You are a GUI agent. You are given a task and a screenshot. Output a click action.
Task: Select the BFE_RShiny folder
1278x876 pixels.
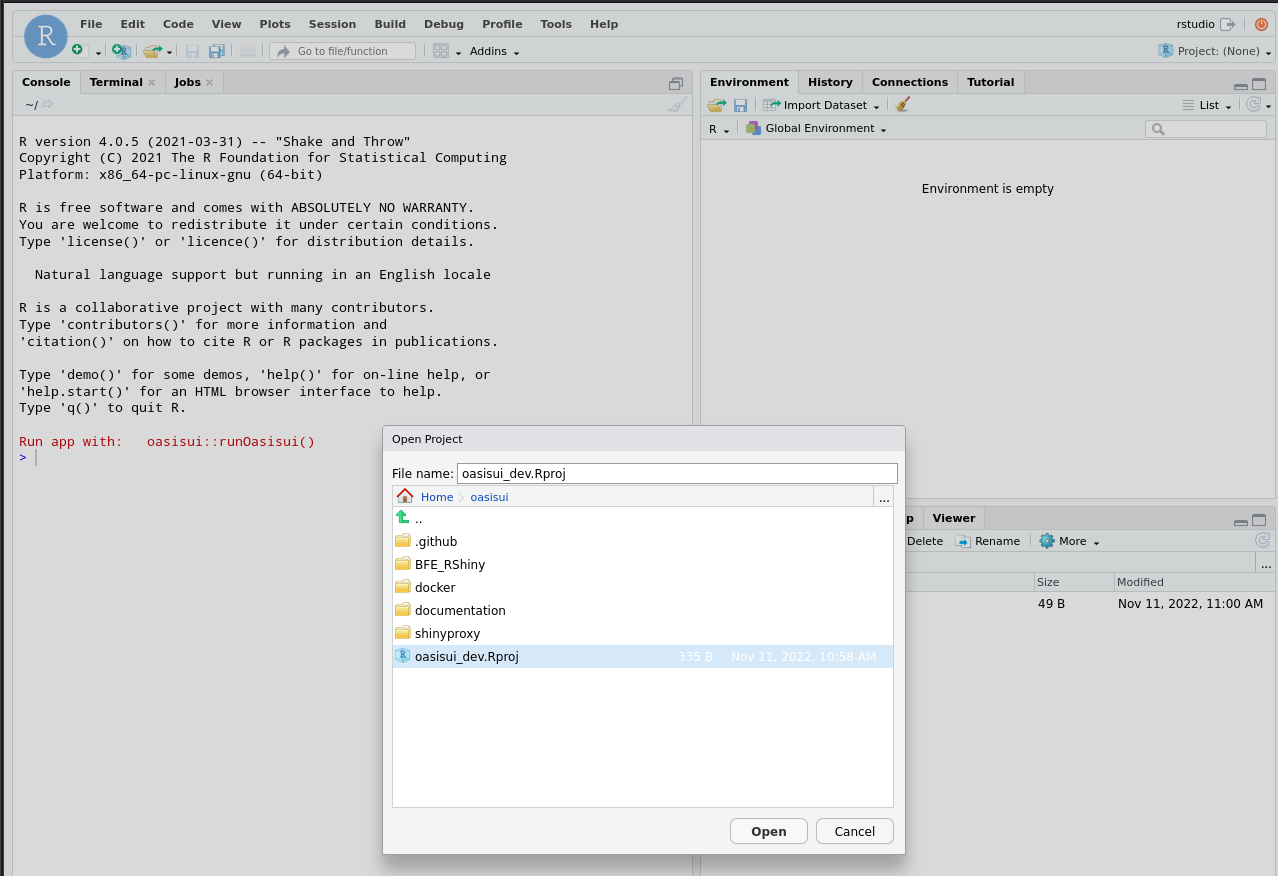pos(643,564)
